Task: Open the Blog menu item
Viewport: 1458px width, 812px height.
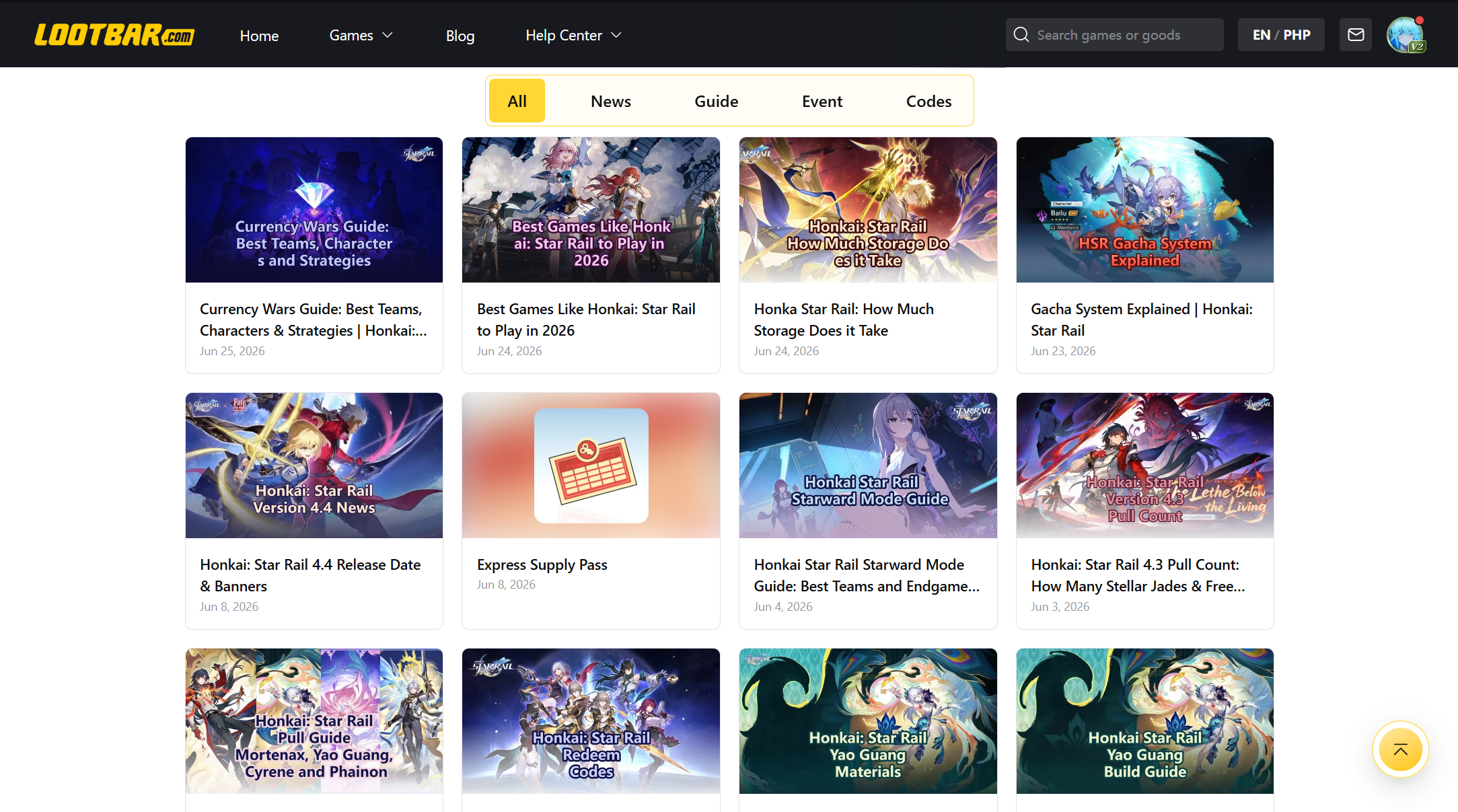Action: point(460,36)
